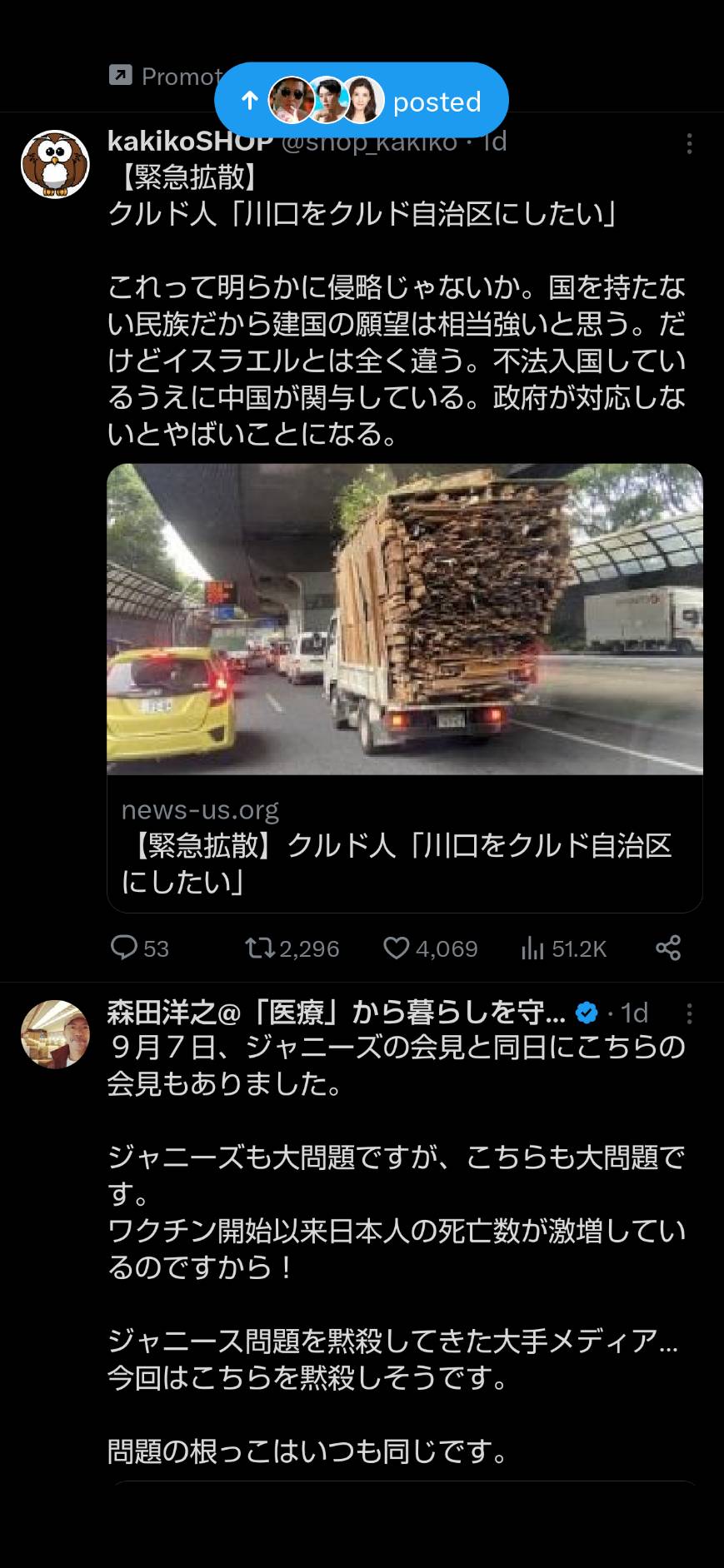Open the news-us.org link domain
Screen dimensions: 724x1568
pyautogui.click(x=200, y=809)
